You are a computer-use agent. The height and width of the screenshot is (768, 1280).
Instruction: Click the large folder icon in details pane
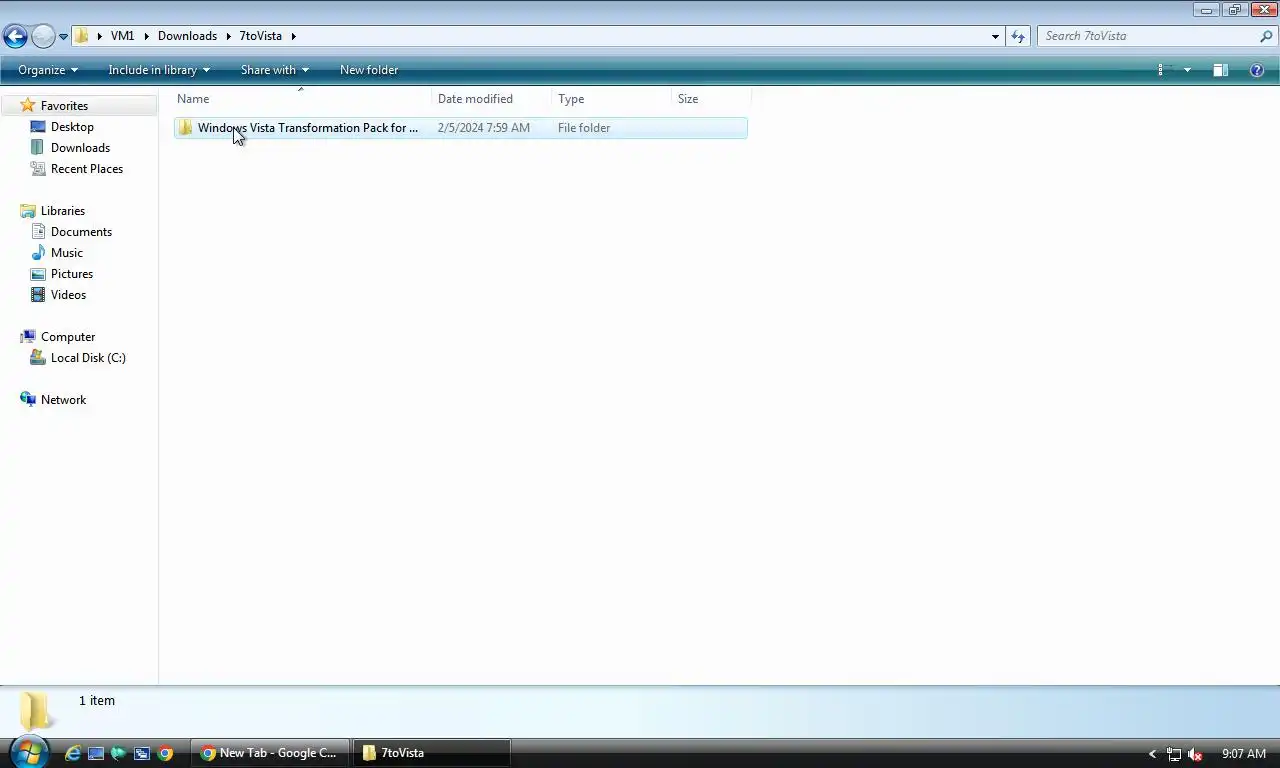coord(35,711)
